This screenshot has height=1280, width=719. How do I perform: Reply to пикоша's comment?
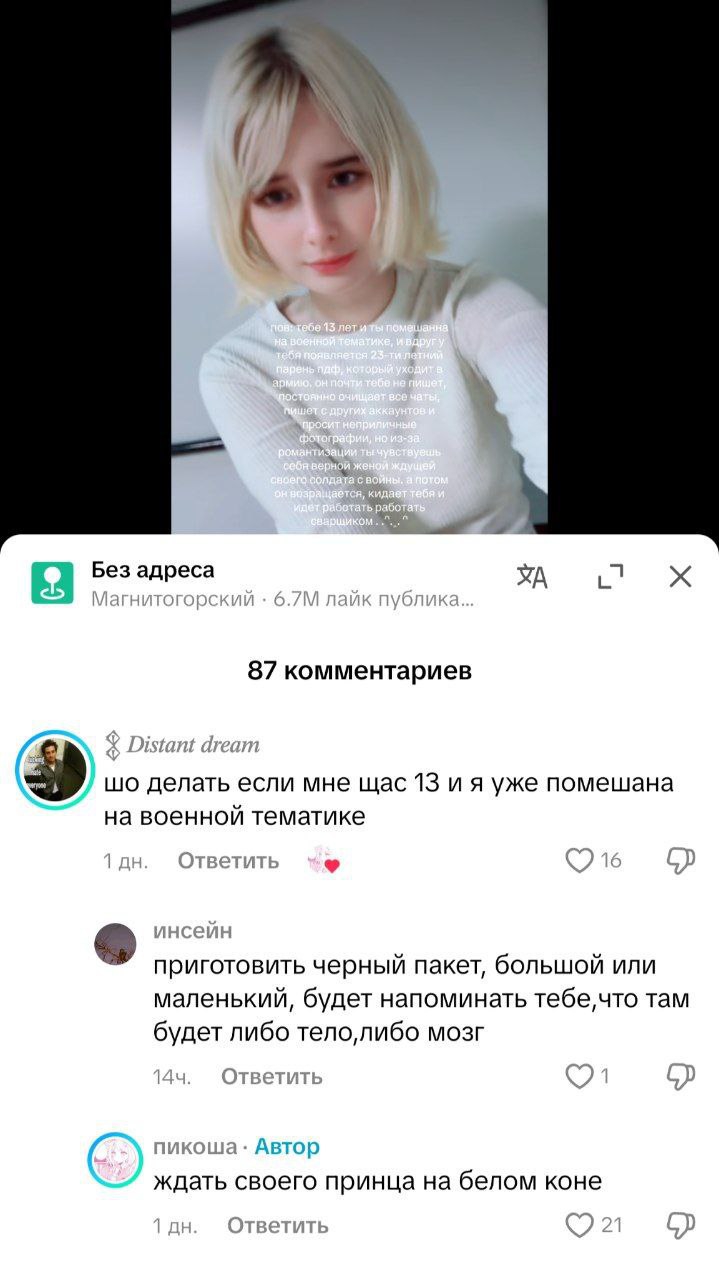278,1226
